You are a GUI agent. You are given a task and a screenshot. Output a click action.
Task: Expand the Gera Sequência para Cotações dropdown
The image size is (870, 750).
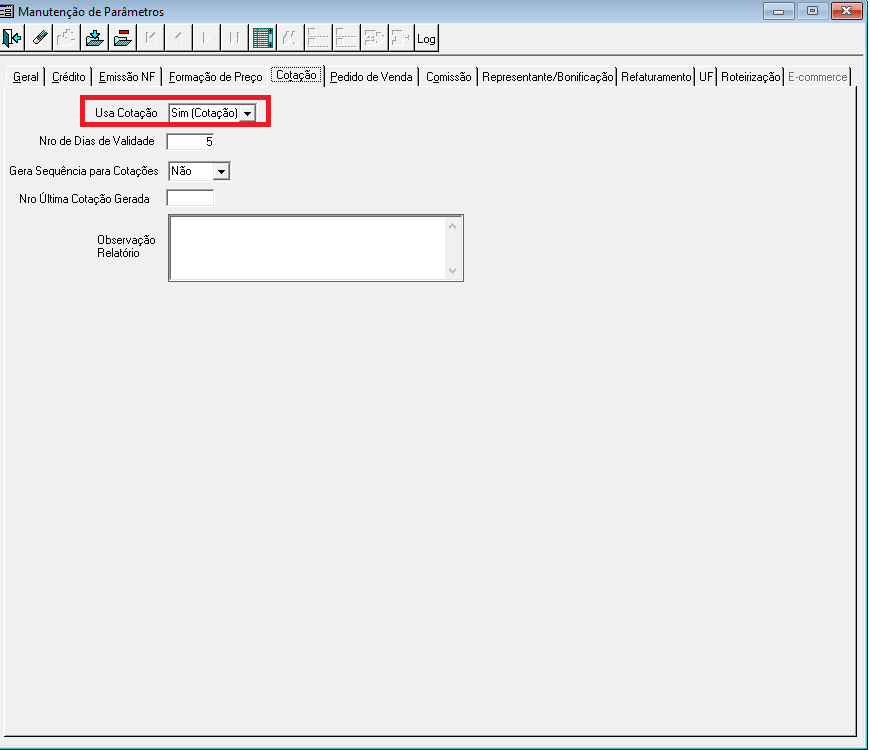[221, 171]
